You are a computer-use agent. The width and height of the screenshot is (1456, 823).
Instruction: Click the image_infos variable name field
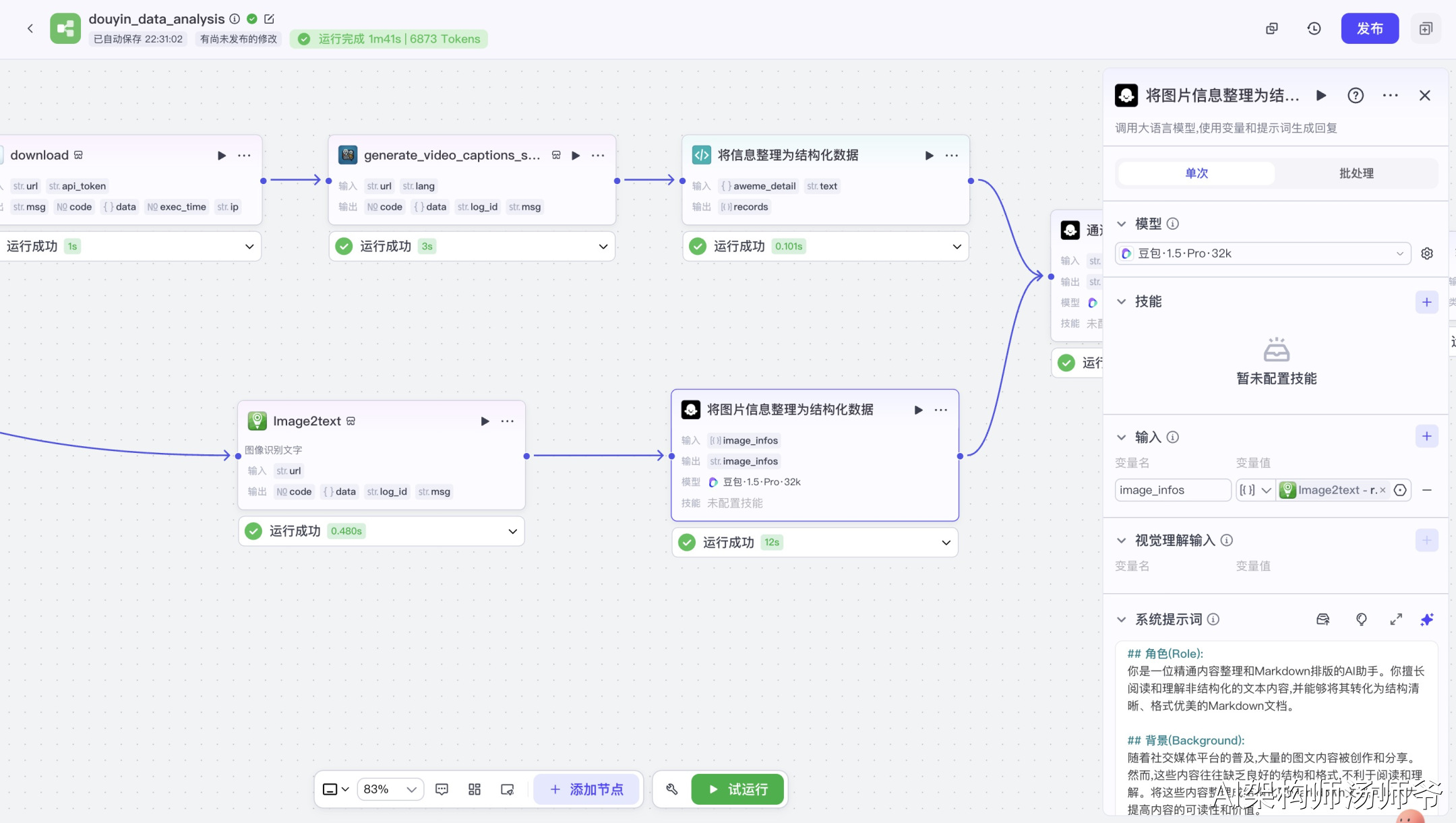1172,490
